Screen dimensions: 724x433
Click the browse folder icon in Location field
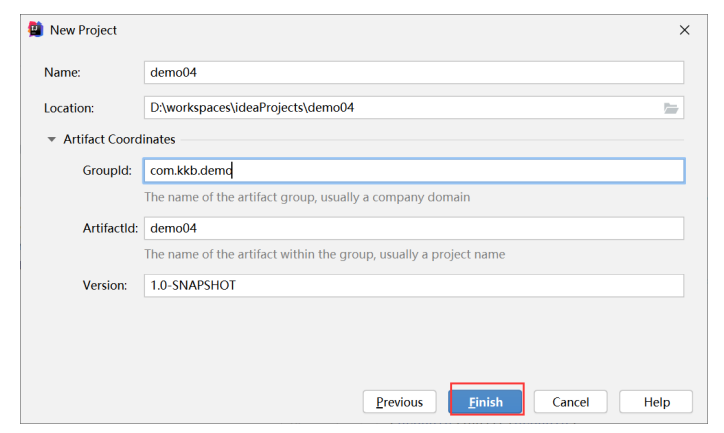(670, 108)
